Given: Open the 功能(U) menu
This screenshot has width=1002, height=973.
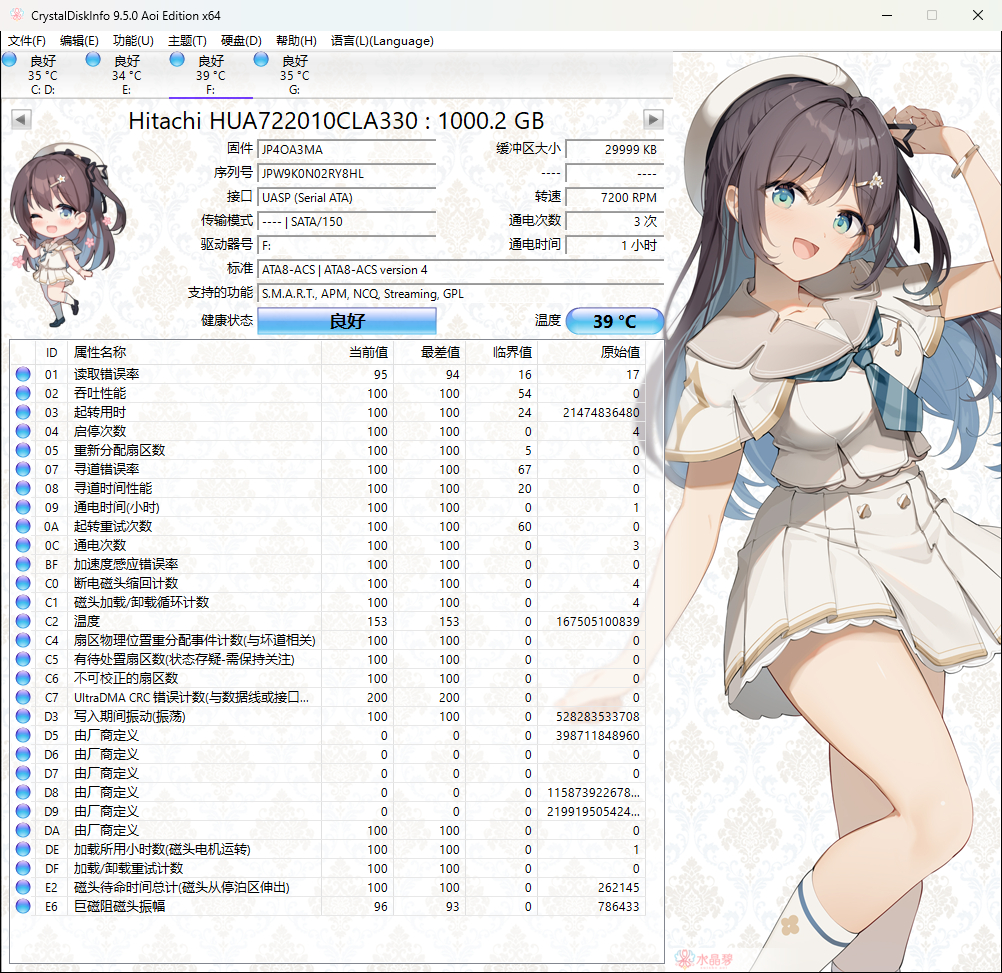Looking at the screenshot, I should coord(133,41).
